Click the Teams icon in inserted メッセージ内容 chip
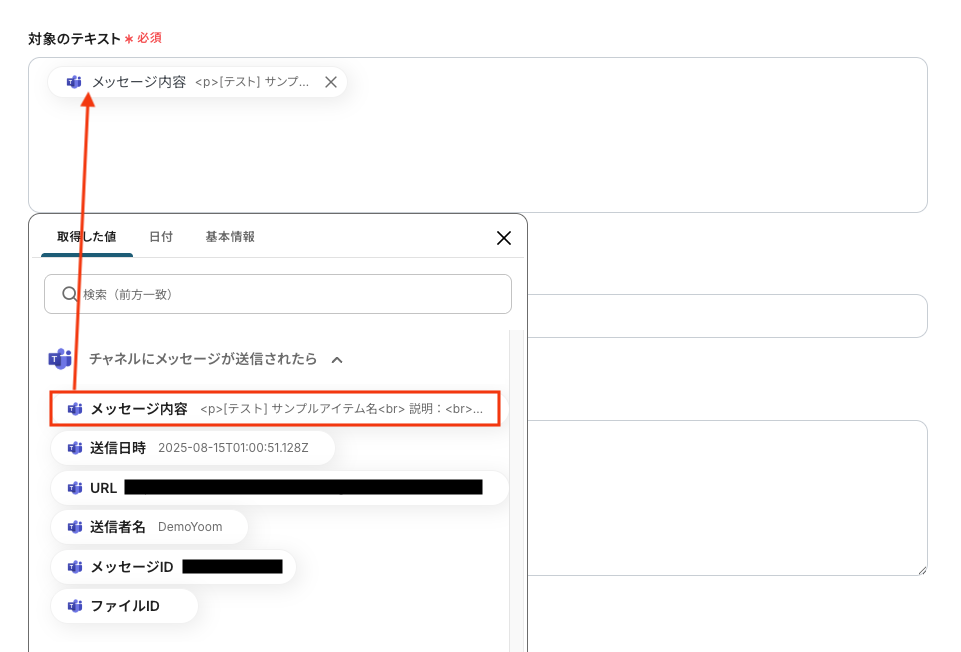The width and height of the screenshot is (961, 652). [74, 82]
